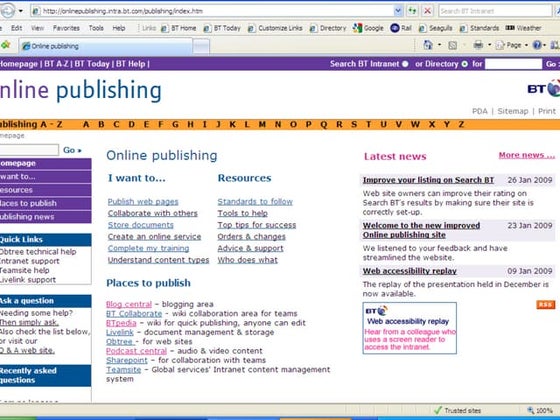Screen dimensions: 560x420
Task: Click the BT Help link in purple bar
Action: (x=130, y=64)
